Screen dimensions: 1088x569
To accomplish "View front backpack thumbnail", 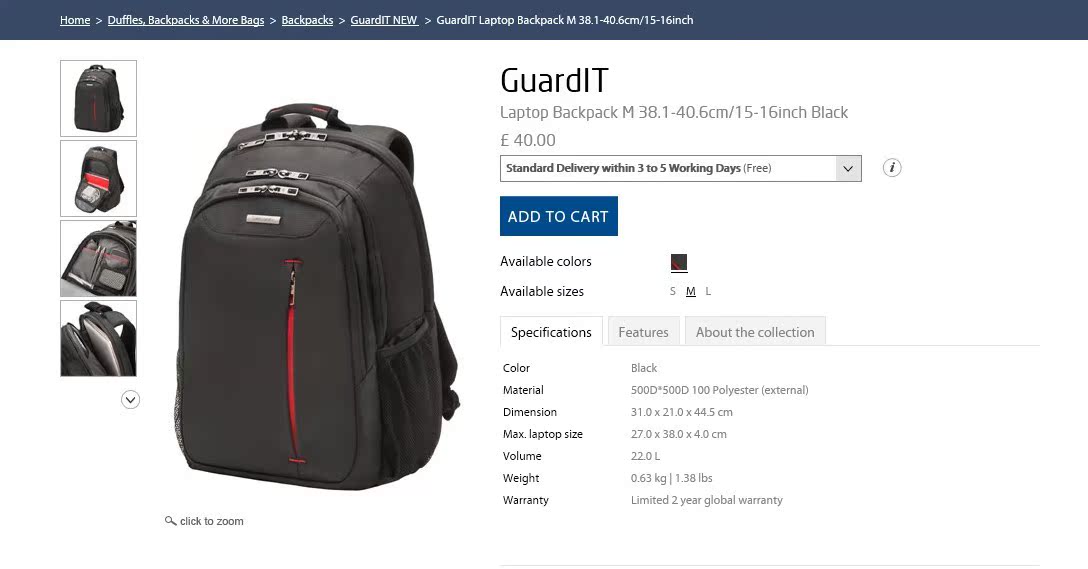I will [x=99, y=99].
